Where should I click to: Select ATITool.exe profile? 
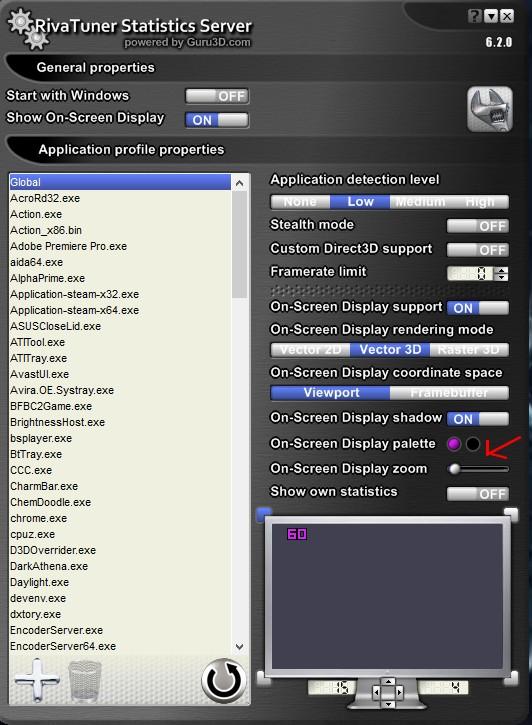pos(120,342)
